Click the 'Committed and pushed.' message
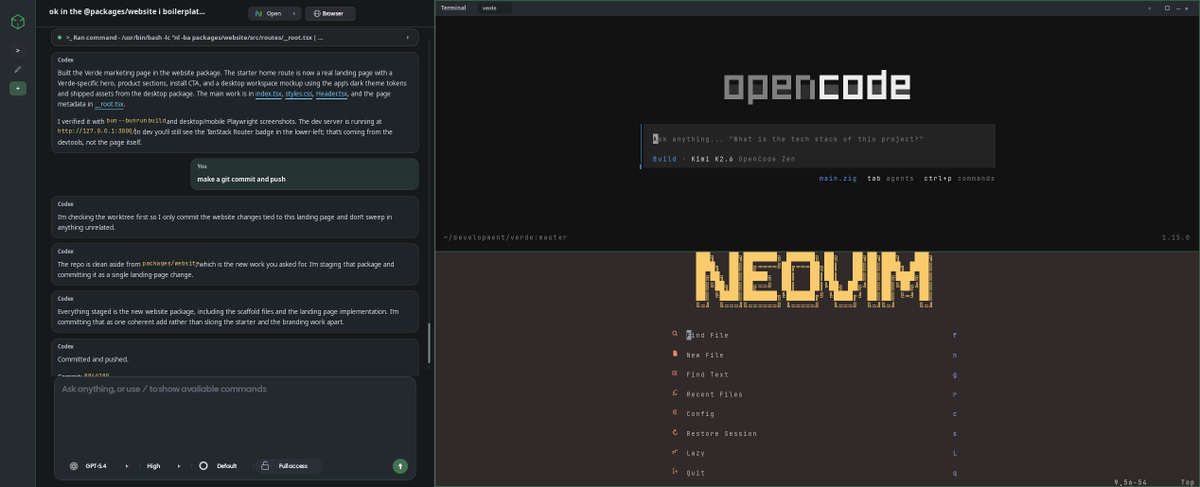Image resolution: width=1200 pixels, height=487 pixels. click(92, 359)
